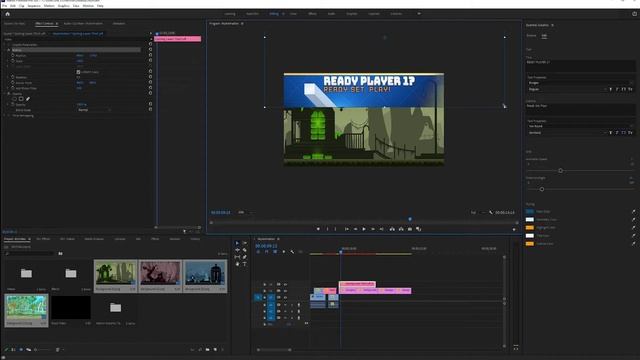Step forward one frame in Program monitor
Screen dimensions: 640x360
click(x=373, y=229)
